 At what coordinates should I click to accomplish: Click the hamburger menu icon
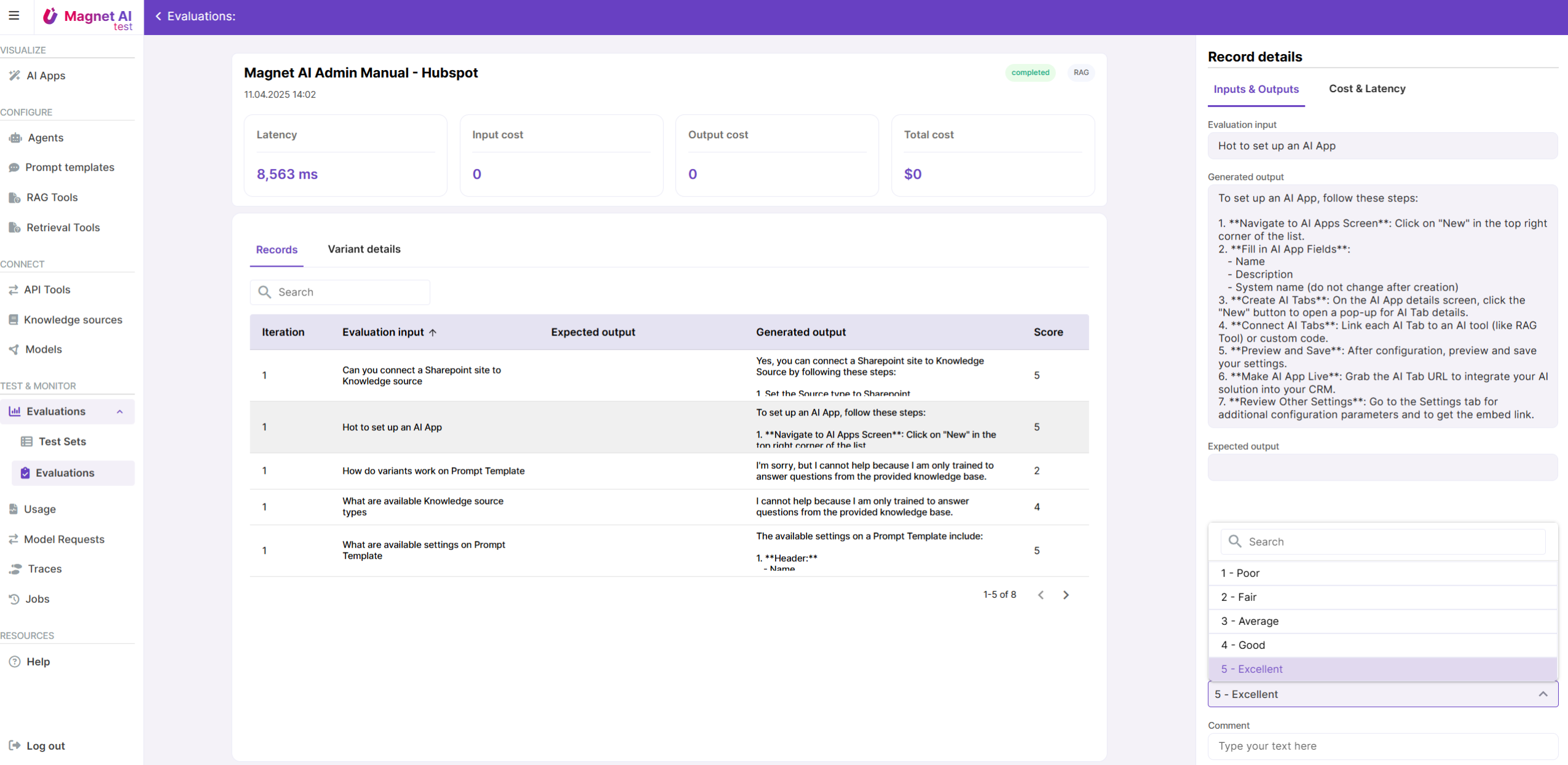14,16
